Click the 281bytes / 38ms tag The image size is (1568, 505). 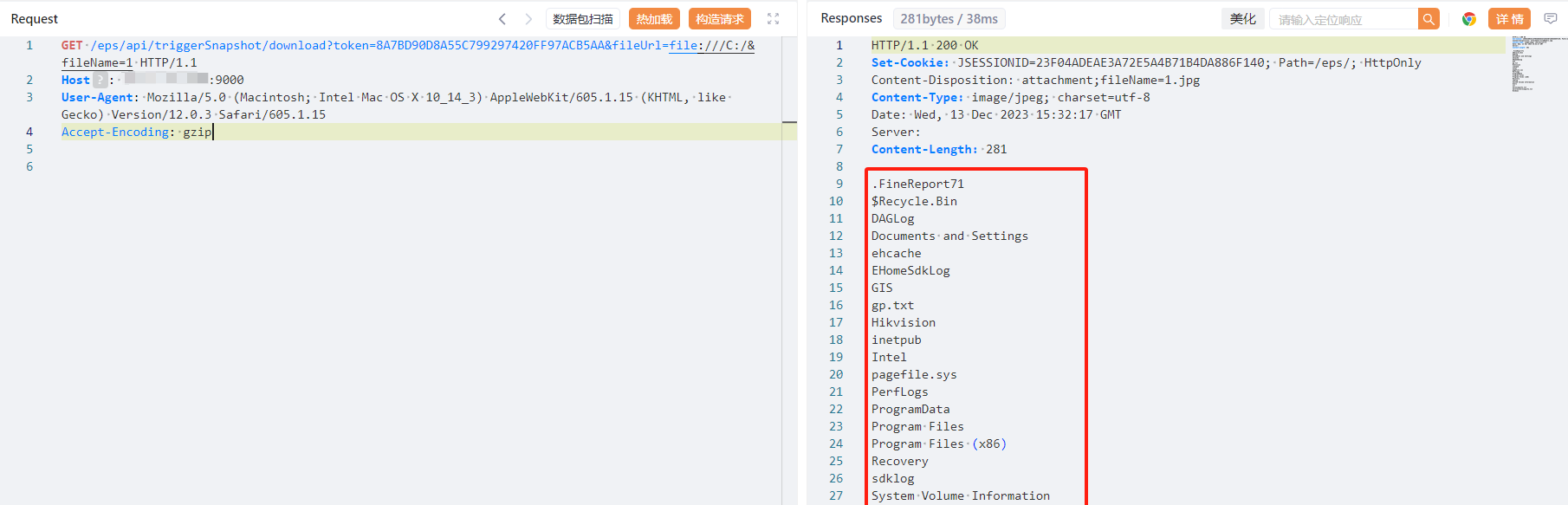tap(949, 19)
